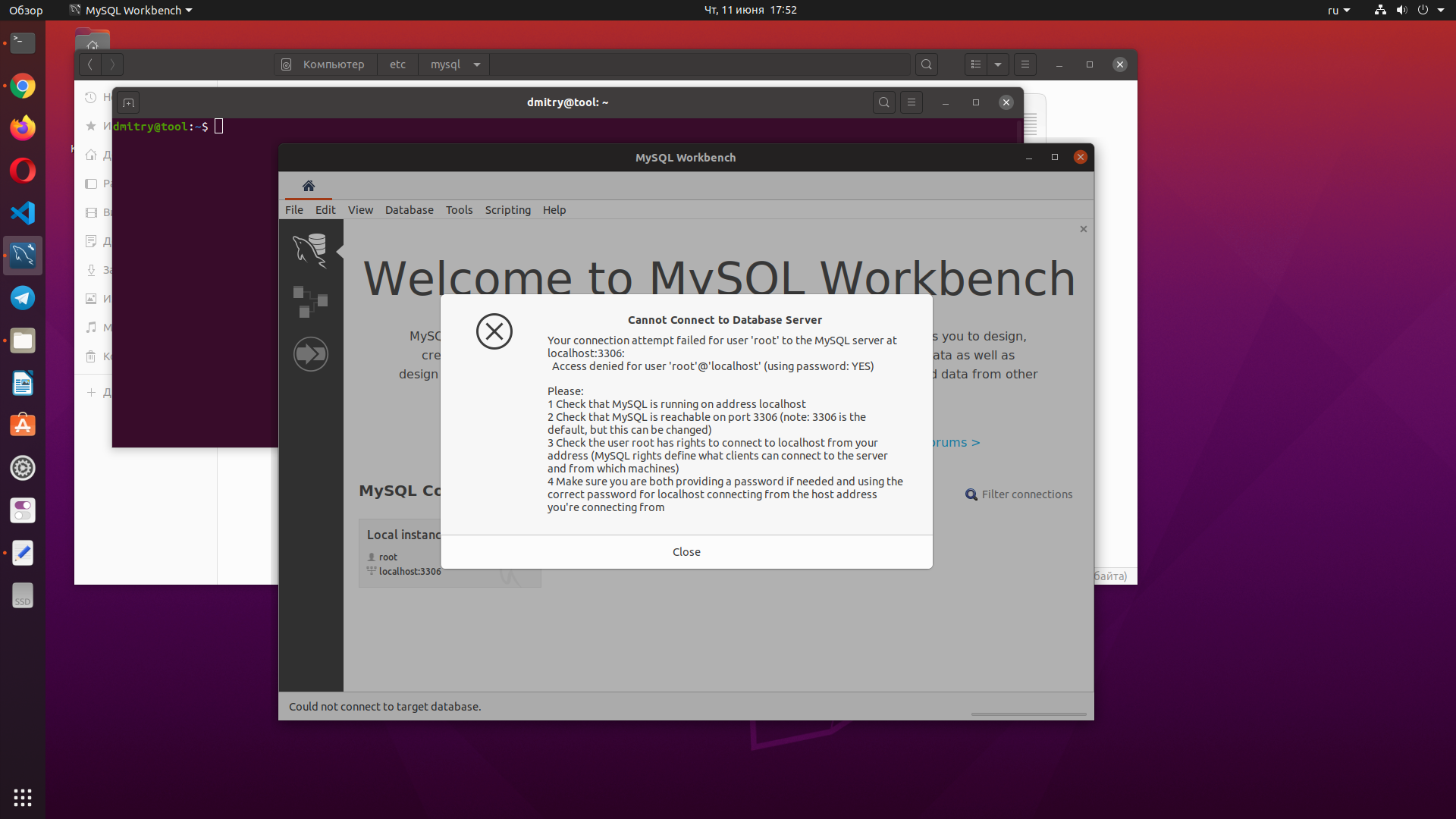
Task: Click the trash icon in file manager sidebar
Action: point(91,356)
